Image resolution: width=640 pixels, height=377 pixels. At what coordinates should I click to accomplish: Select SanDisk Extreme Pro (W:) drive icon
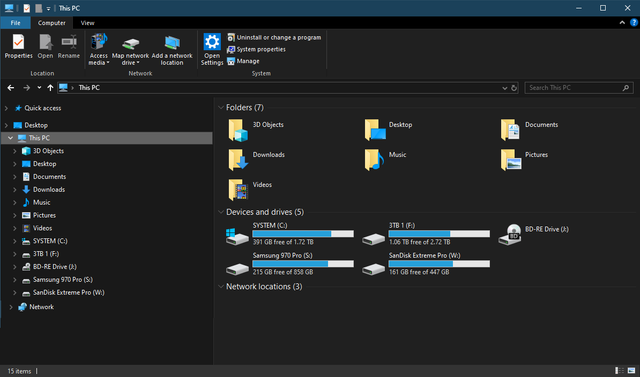click(x=373, y=269)
